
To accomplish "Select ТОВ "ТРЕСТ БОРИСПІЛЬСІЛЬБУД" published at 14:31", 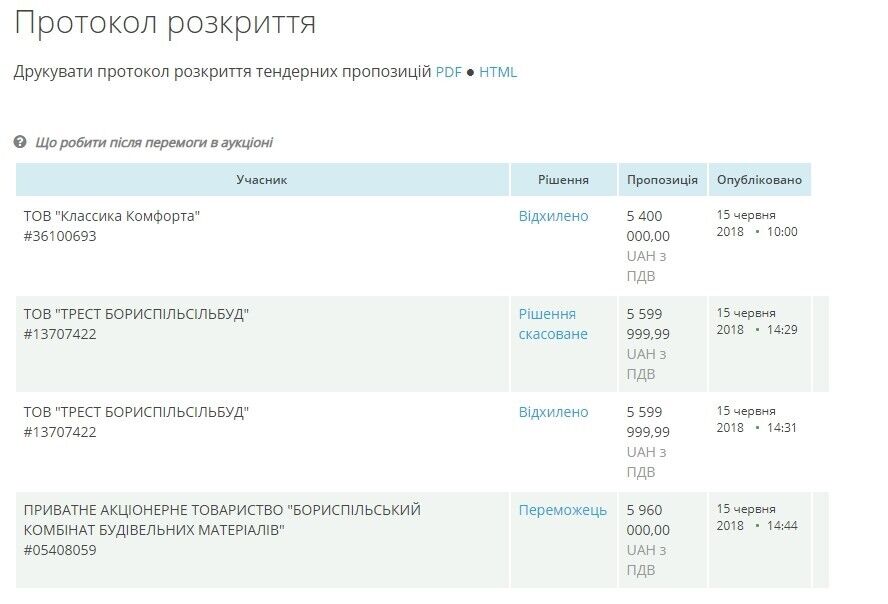I will pos(136,412).
